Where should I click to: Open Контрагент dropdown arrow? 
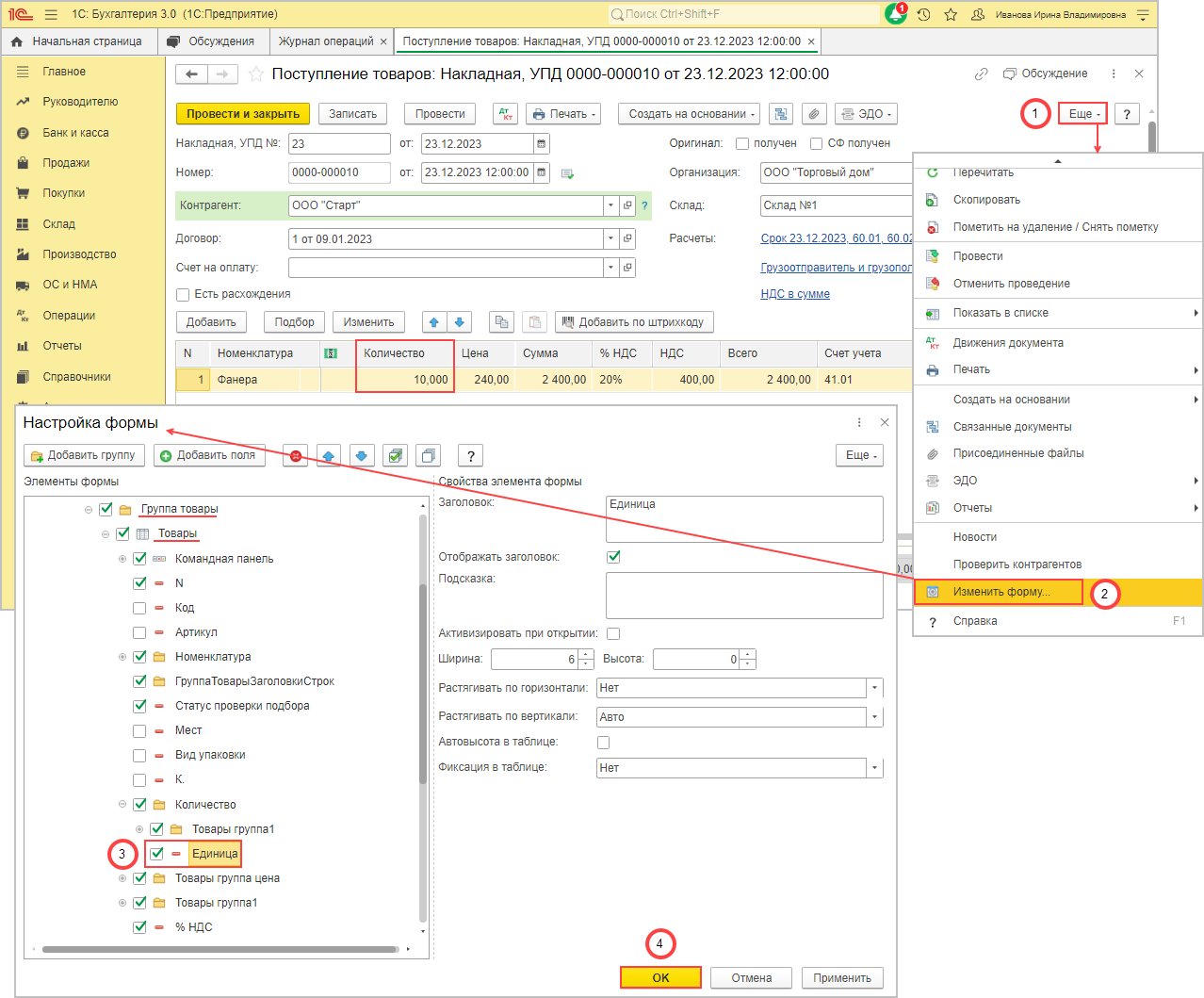pyautogui.click(x=610, y=205)
